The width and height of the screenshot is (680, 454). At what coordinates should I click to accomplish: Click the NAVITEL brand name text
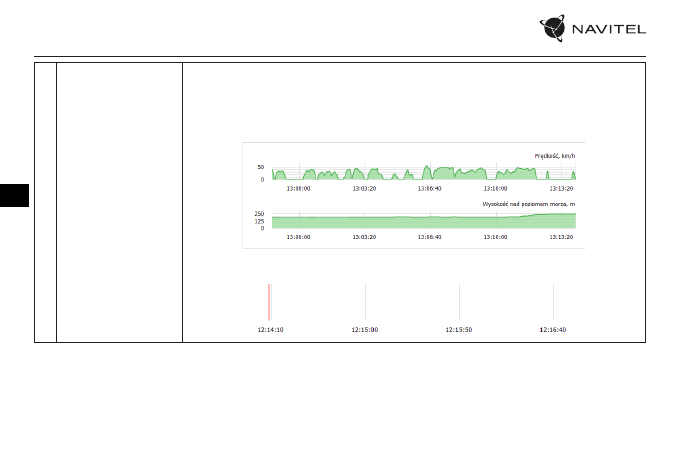pos(609,30)
